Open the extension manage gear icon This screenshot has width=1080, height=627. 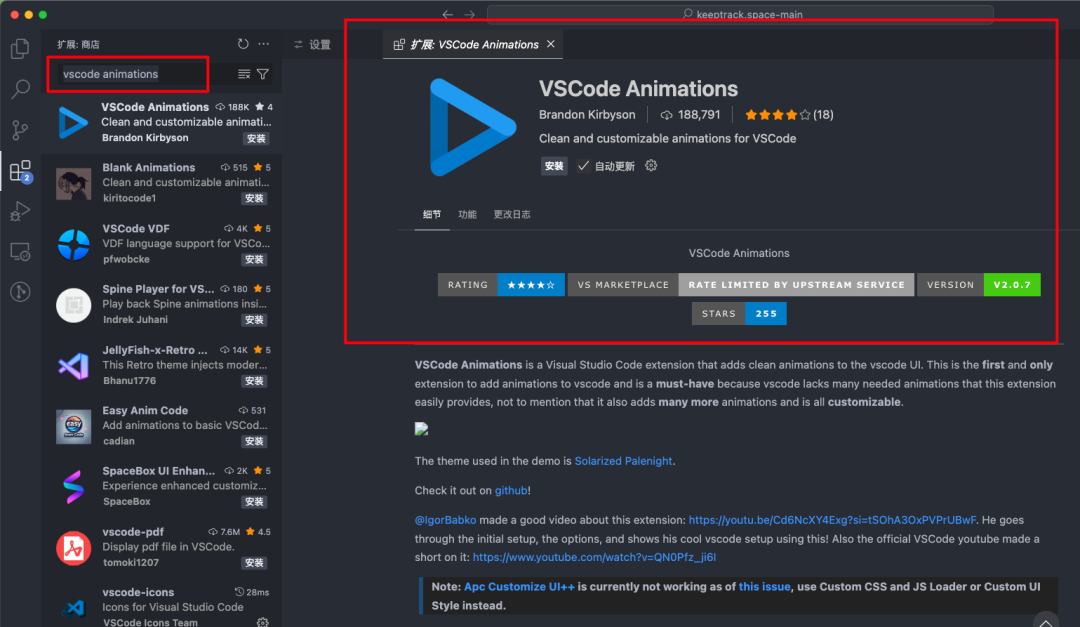[x=651, y=165]
